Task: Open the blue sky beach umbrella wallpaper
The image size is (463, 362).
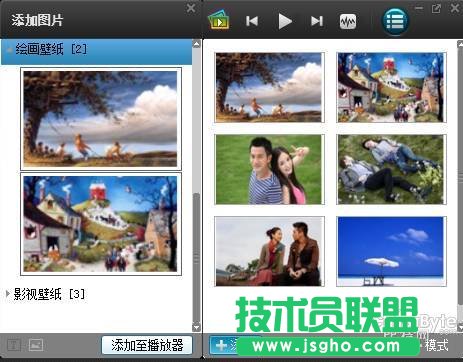Action: pos(391,251)
